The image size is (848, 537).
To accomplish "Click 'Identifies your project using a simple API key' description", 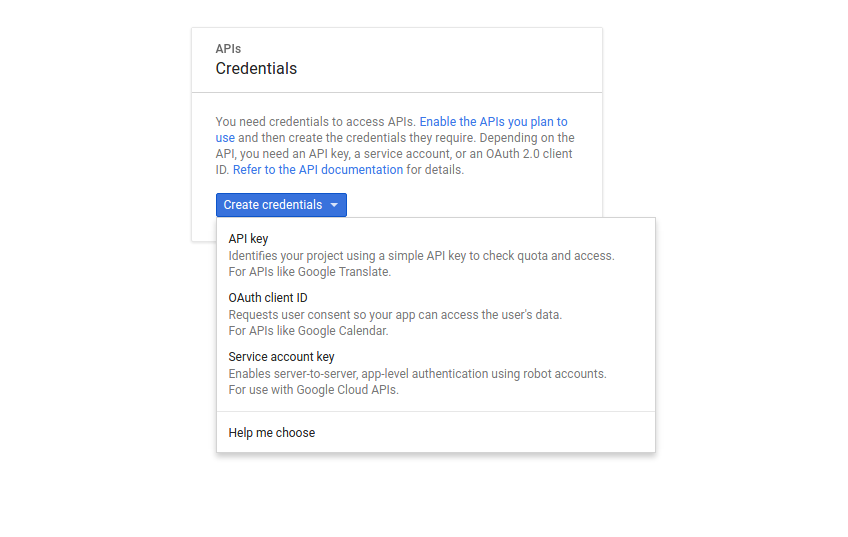I will click(421, 256).
